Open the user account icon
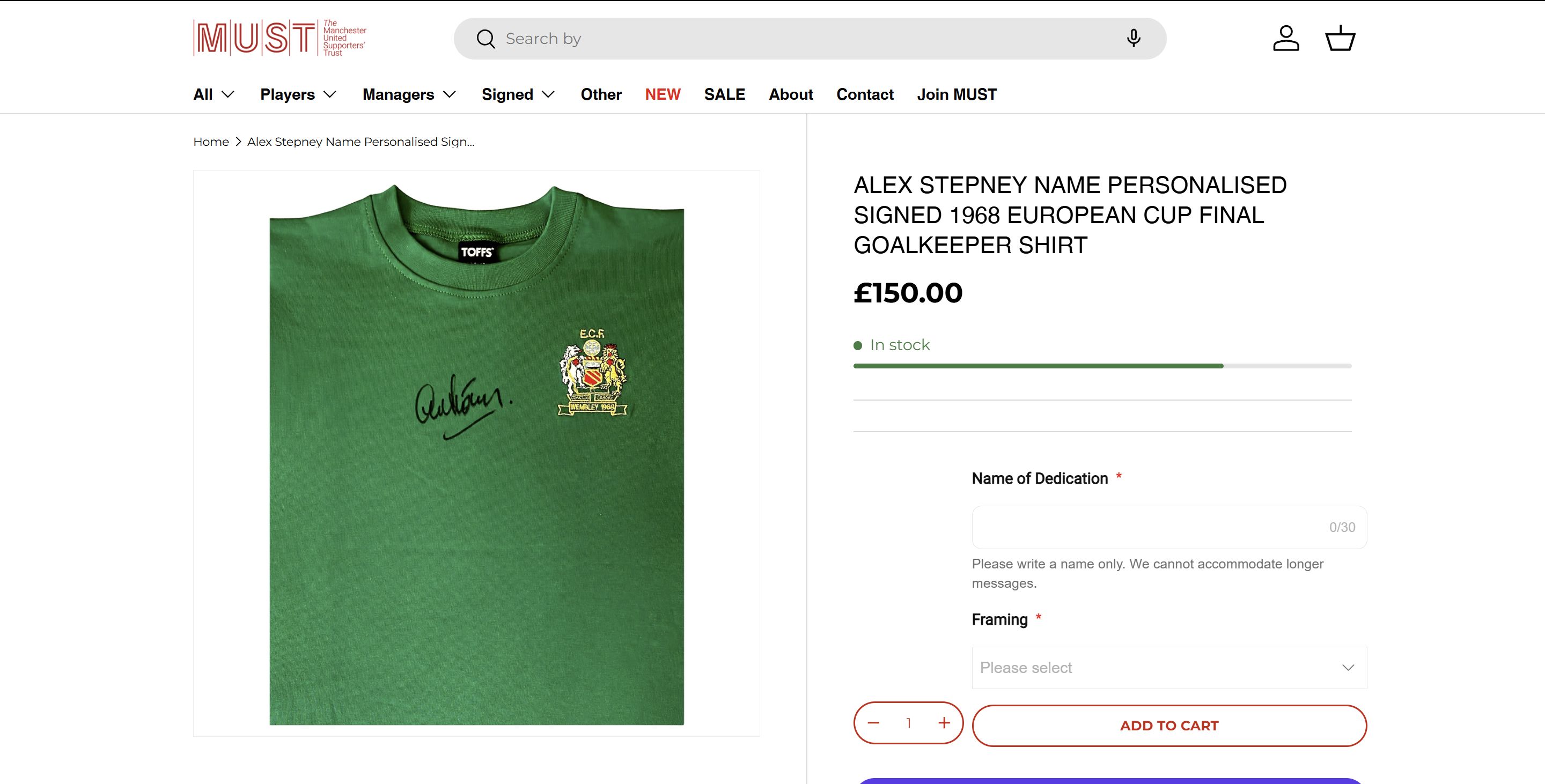The image size is (1545, 784). coord(1286,39)
